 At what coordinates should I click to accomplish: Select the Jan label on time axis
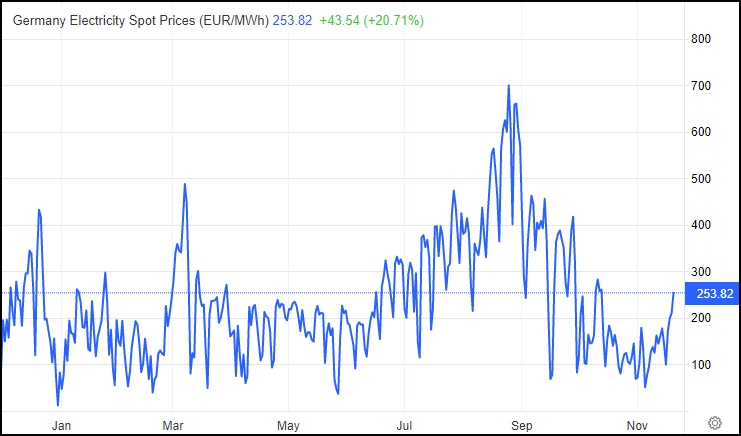tap(61, 426)
